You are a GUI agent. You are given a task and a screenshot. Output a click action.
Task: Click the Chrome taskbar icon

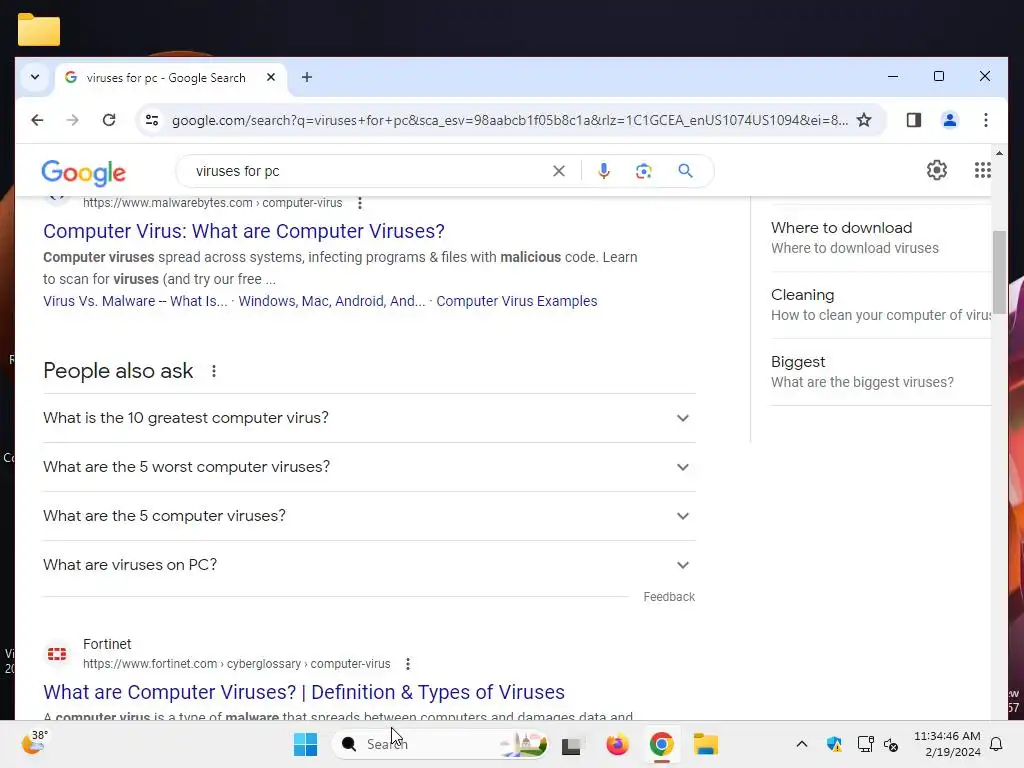(x=662, y=744)
